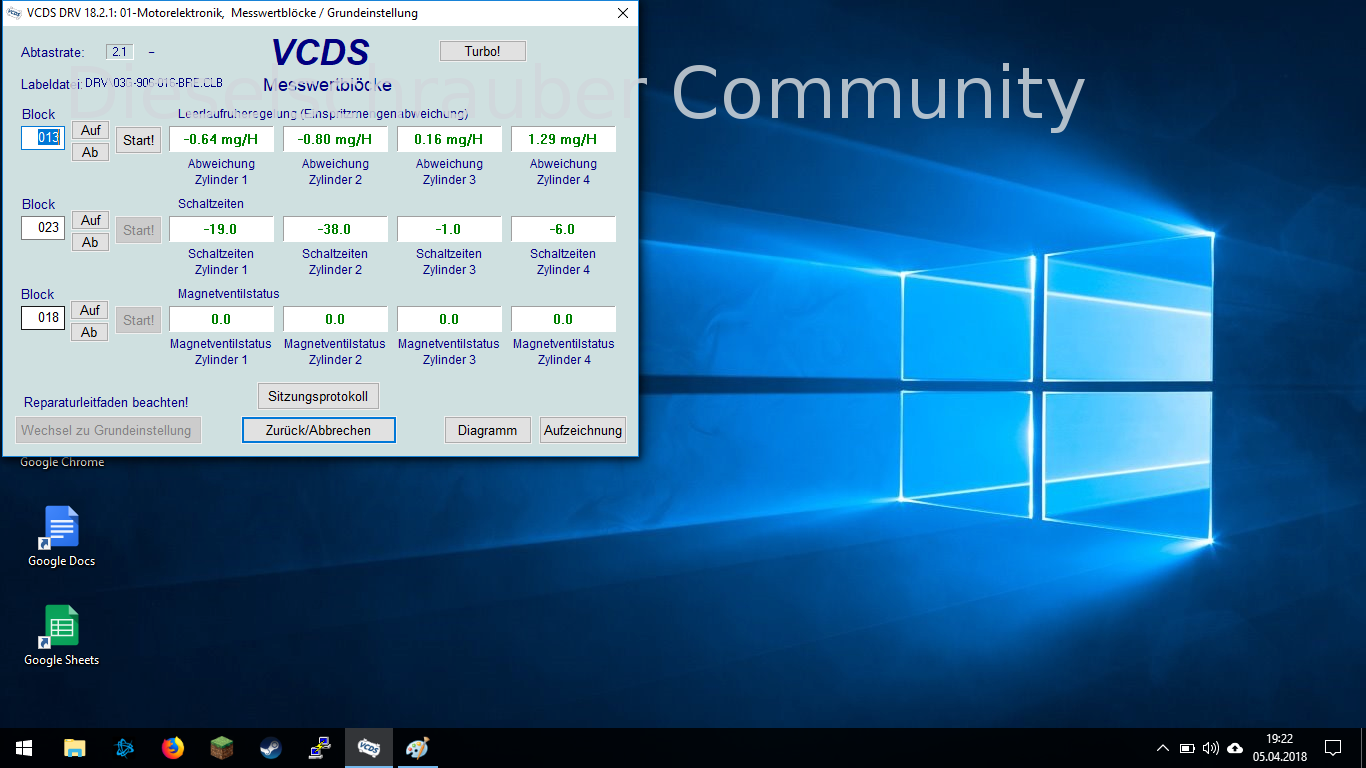Click the Magnetventilstatus Zylinder 1 label
The height and width of the screenshot is (768, 1366).
(221, 352)
